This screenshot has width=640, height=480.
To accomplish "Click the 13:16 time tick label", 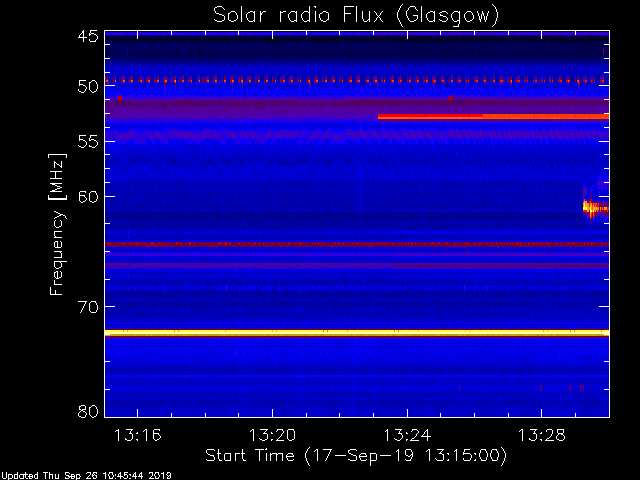I will pyautogui.click(x=138, y=435).
